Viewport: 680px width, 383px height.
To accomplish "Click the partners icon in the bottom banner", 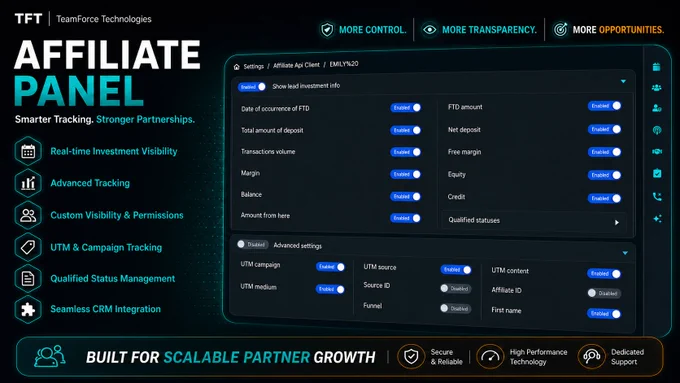I will (50, 357).
